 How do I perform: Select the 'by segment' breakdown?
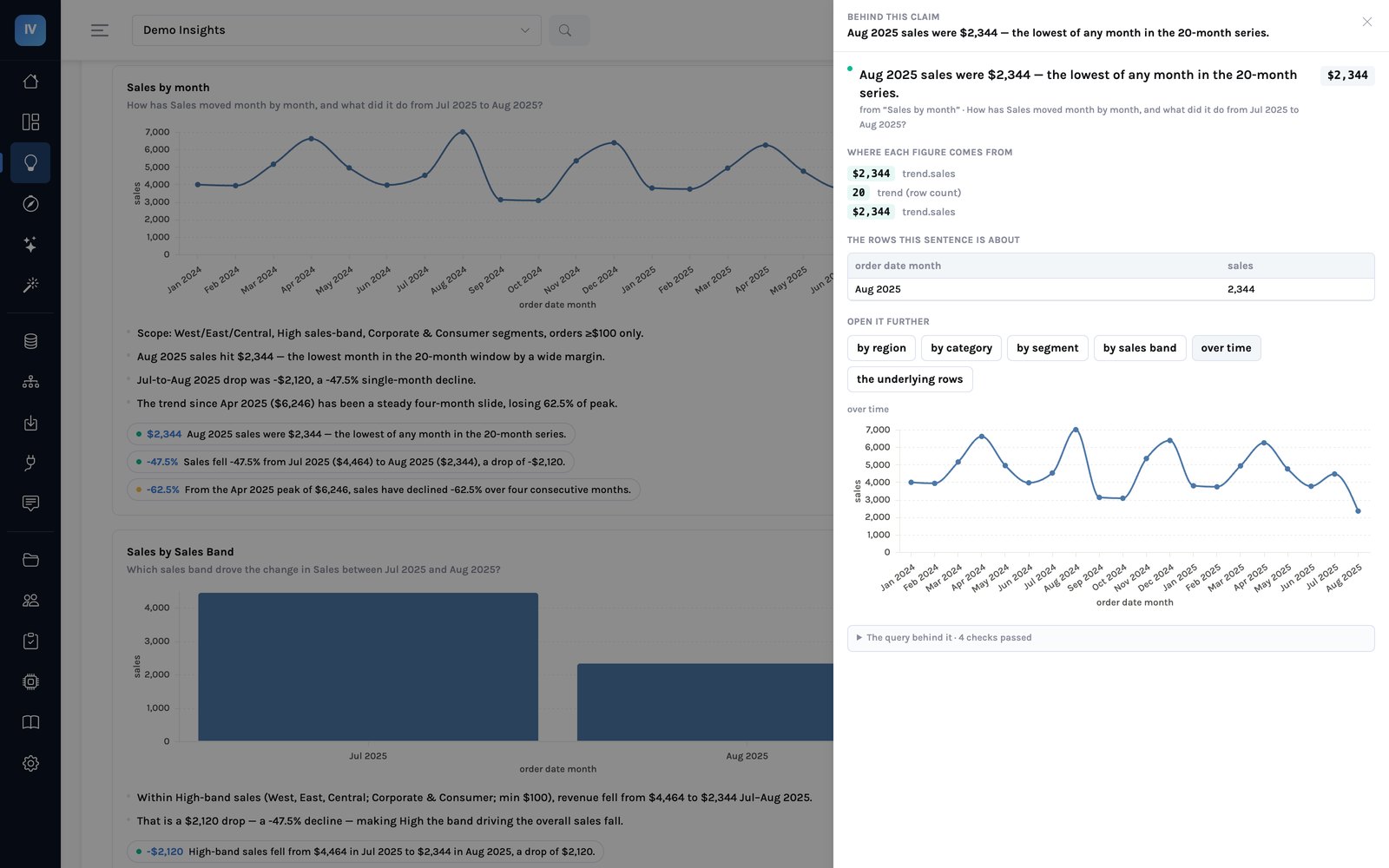point(1047,348)
